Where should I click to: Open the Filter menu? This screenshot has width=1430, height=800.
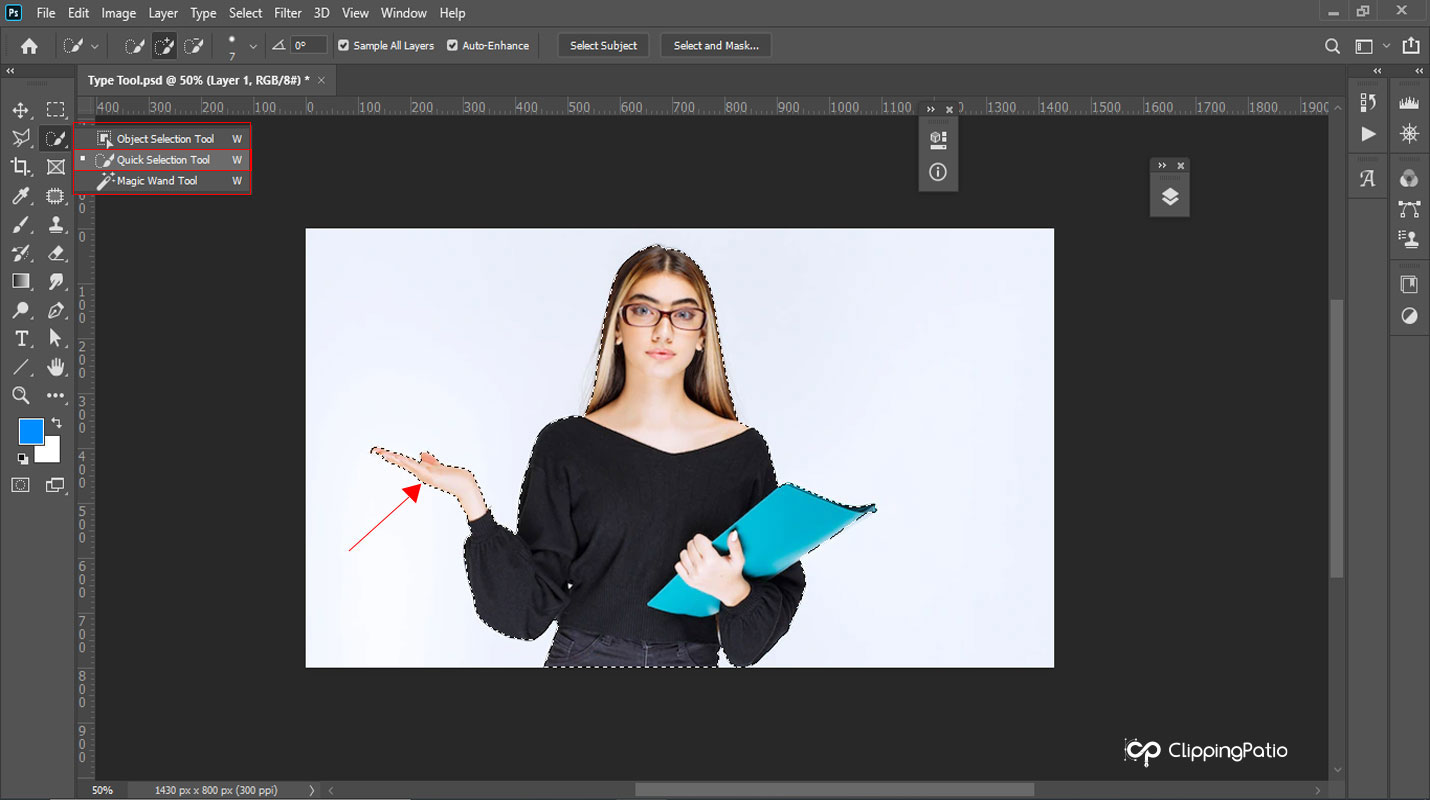[x=288, y=13]
